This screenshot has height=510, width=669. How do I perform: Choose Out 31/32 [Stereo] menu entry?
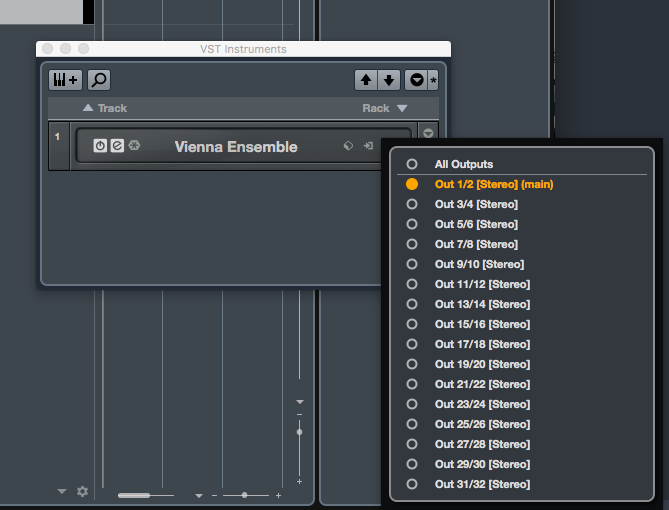(522, 484)
